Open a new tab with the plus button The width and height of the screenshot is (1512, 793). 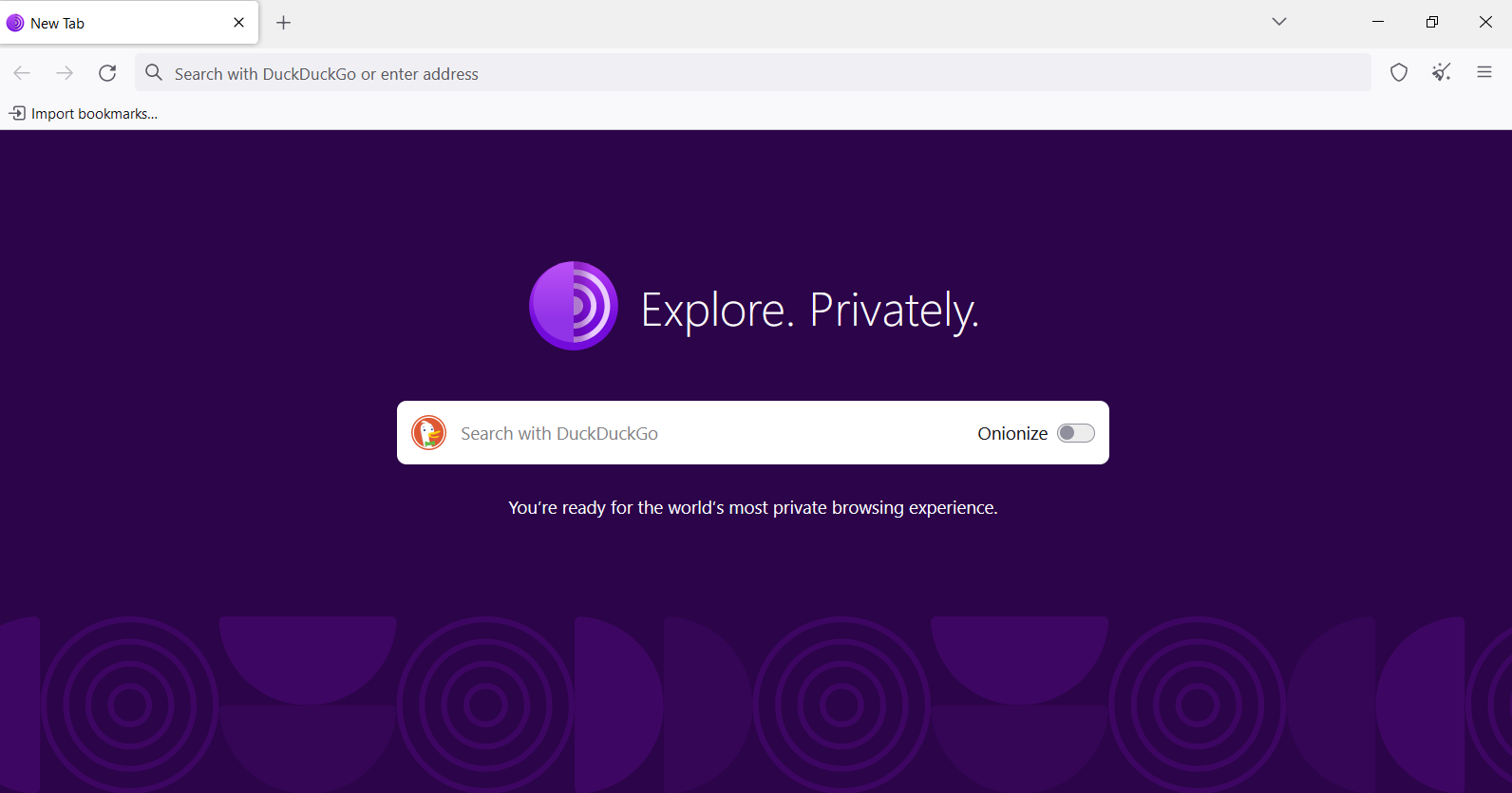tap(283, 23)
